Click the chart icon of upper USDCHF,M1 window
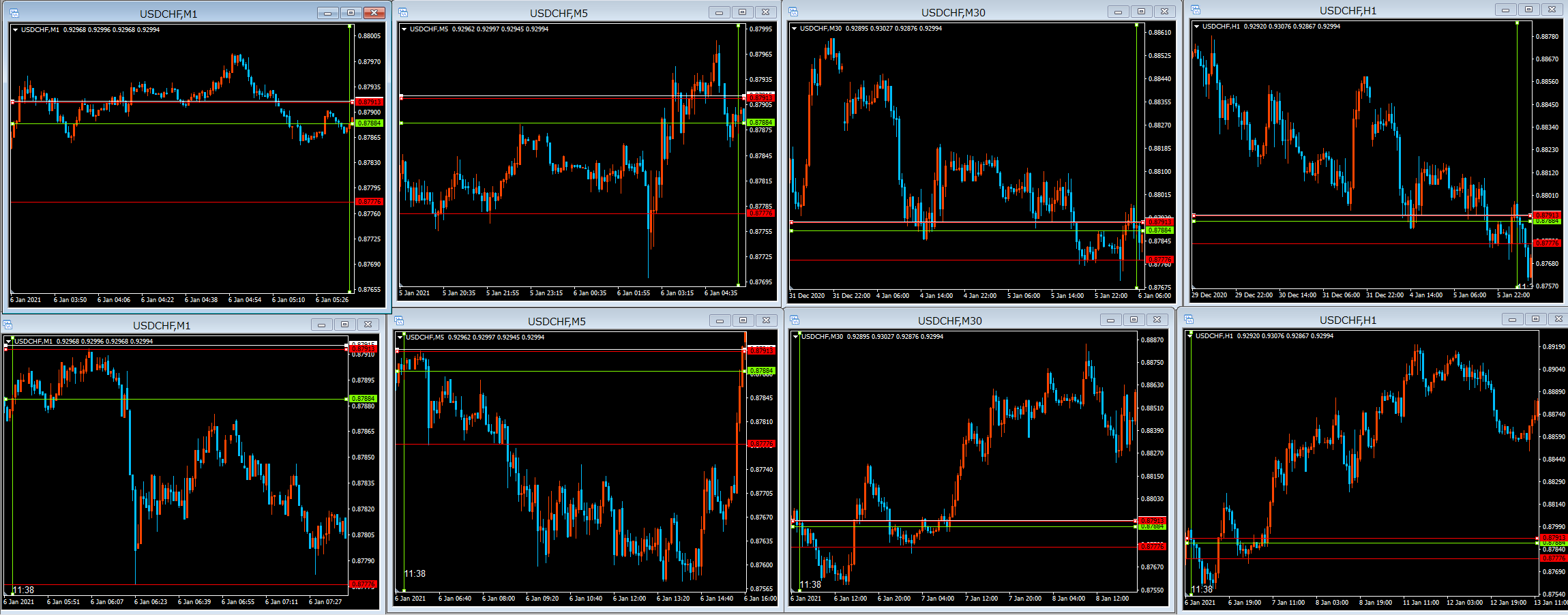The width and height of the screenshot is (1568, 615). click(14, 14)
